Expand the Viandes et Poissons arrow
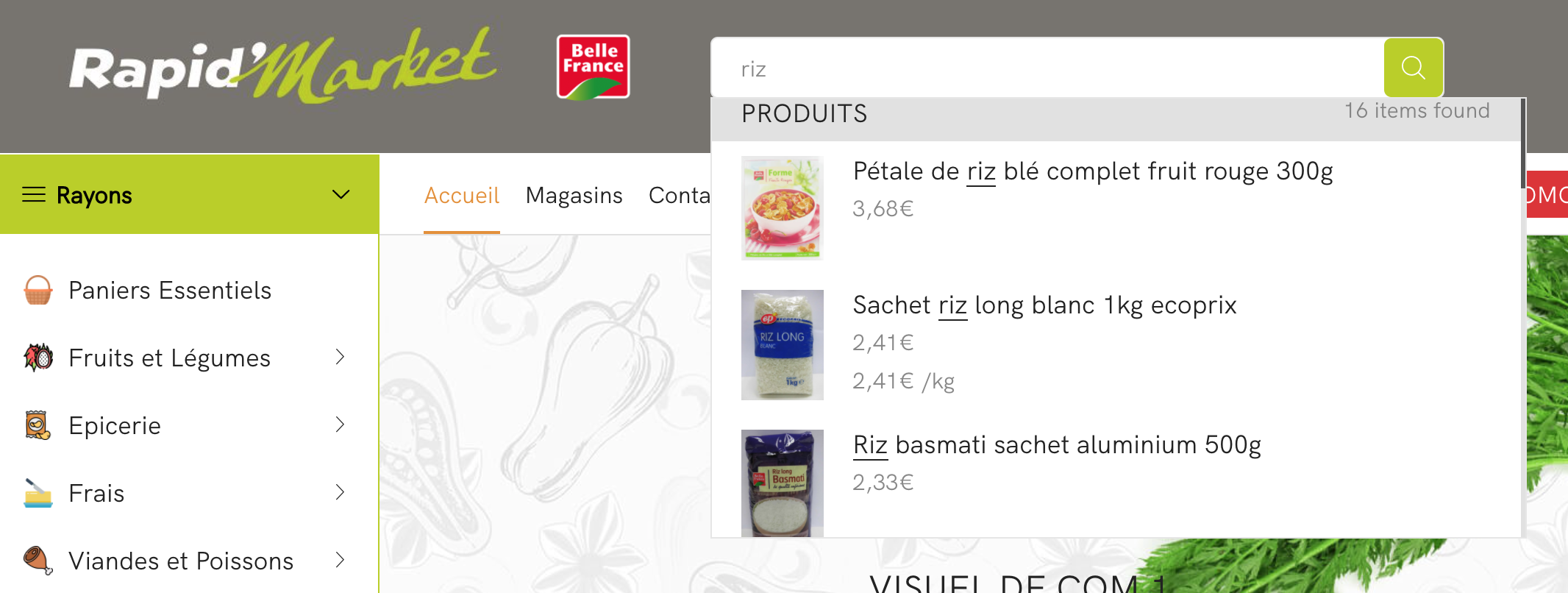 (340, 560)
